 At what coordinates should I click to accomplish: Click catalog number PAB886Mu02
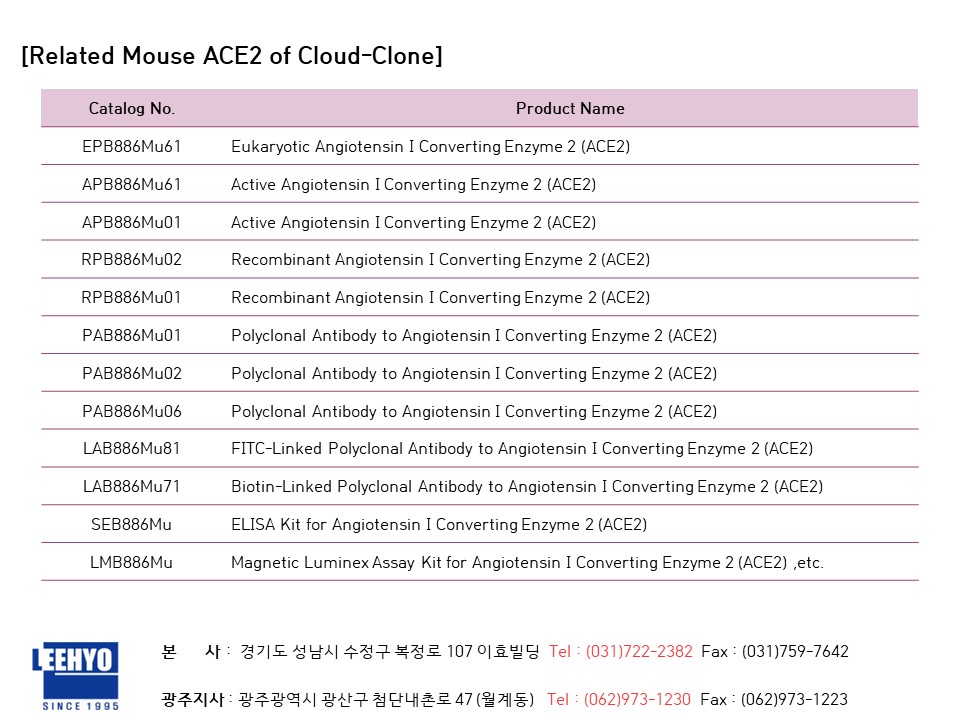[131, 374]
